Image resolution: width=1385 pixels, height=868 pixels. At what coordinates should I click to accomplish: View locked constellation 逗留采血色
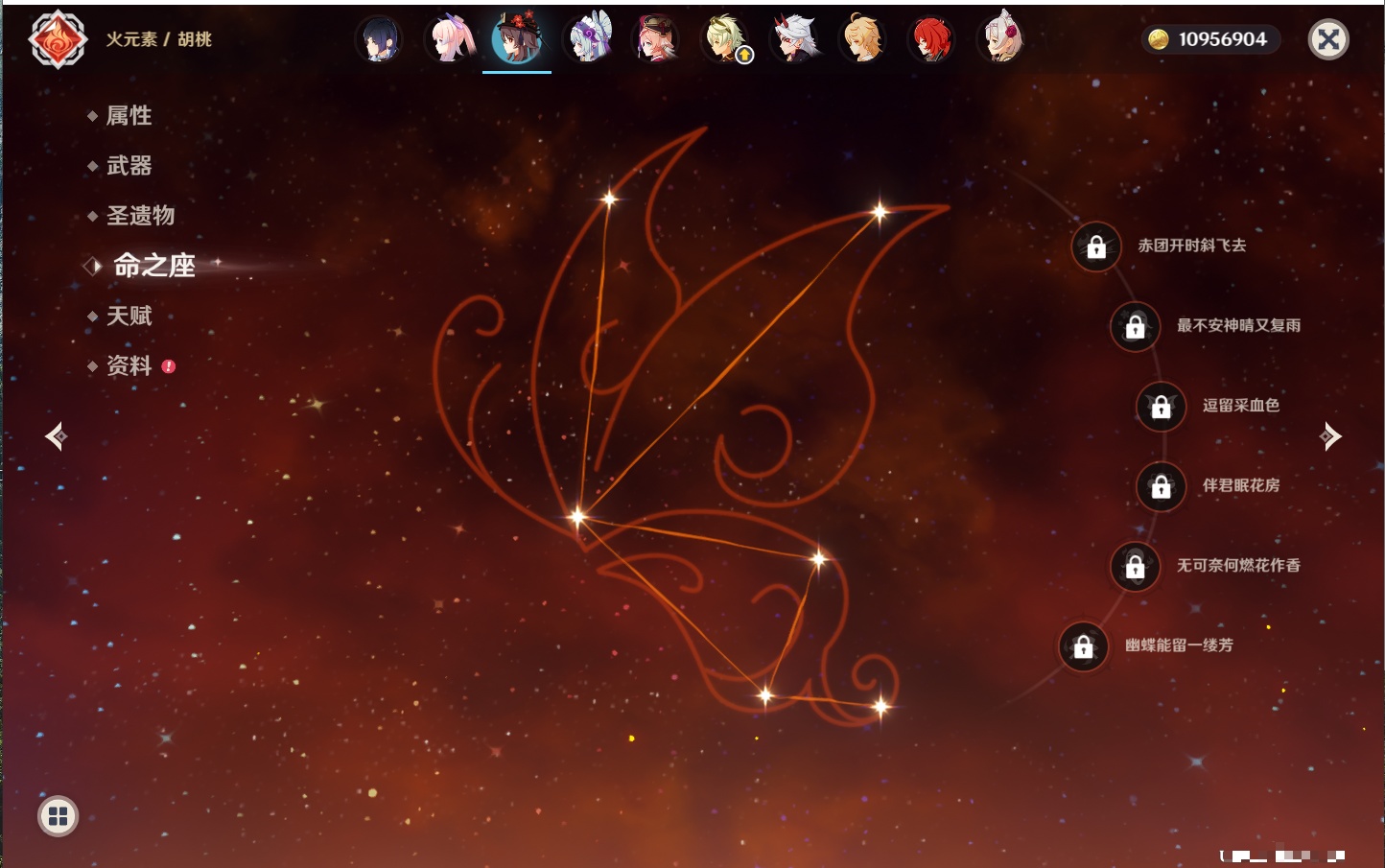click(x=1161, y=407)
